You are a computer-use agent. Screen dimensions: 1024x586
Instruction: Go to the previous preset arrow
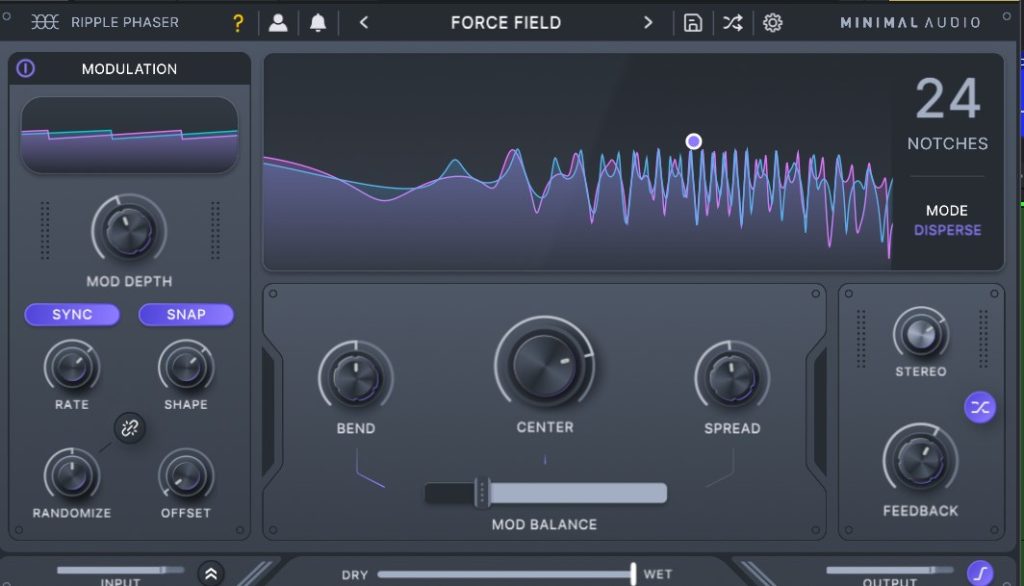click(364, 23)
